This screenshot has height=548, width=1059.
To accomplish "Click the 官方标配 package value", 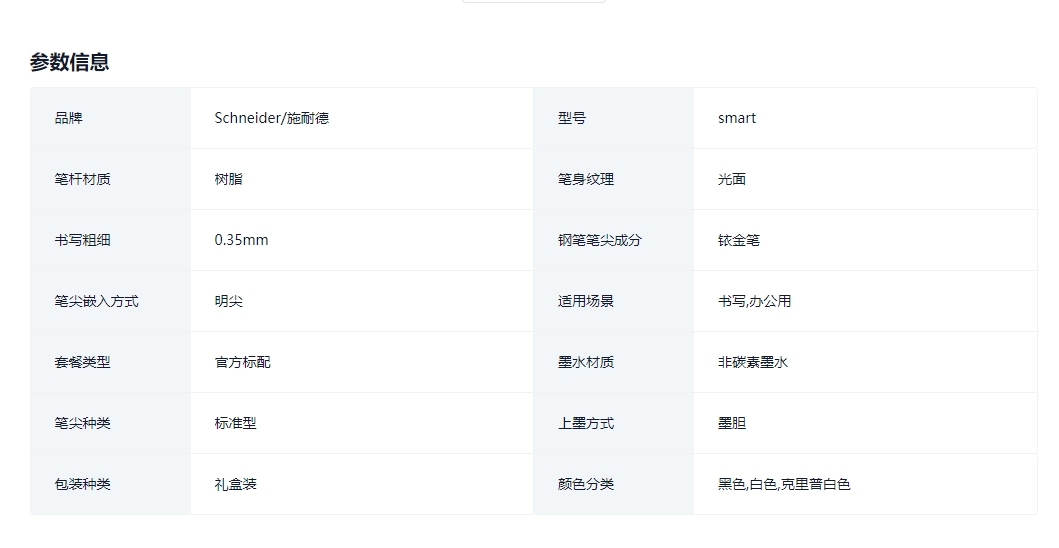I will (x=242, y=362).
